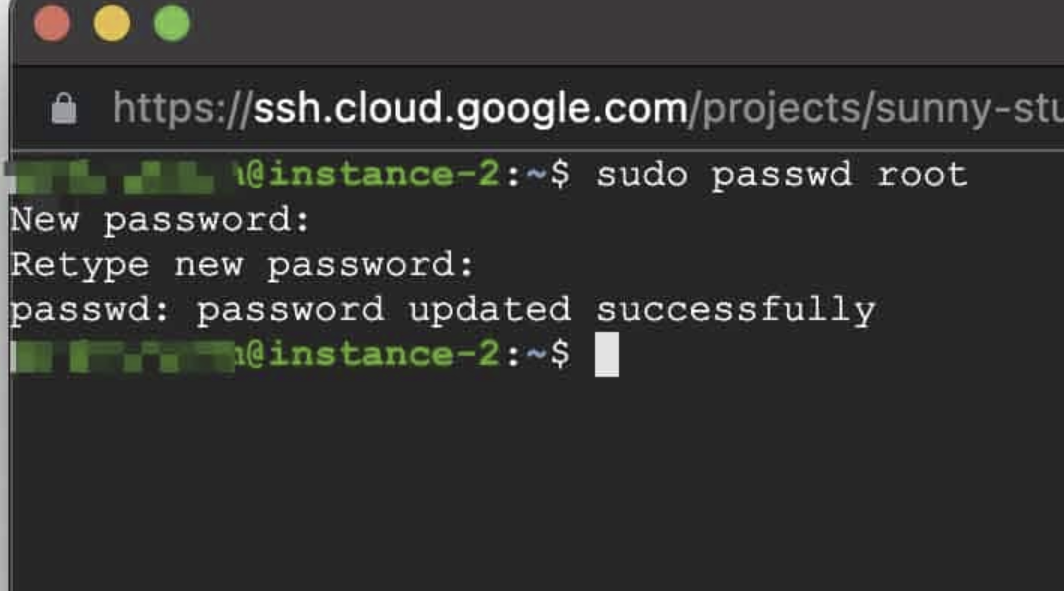The image size is (1064, 591).
Task: Click the Retype new password: line
Action: (x=242, y=266)
